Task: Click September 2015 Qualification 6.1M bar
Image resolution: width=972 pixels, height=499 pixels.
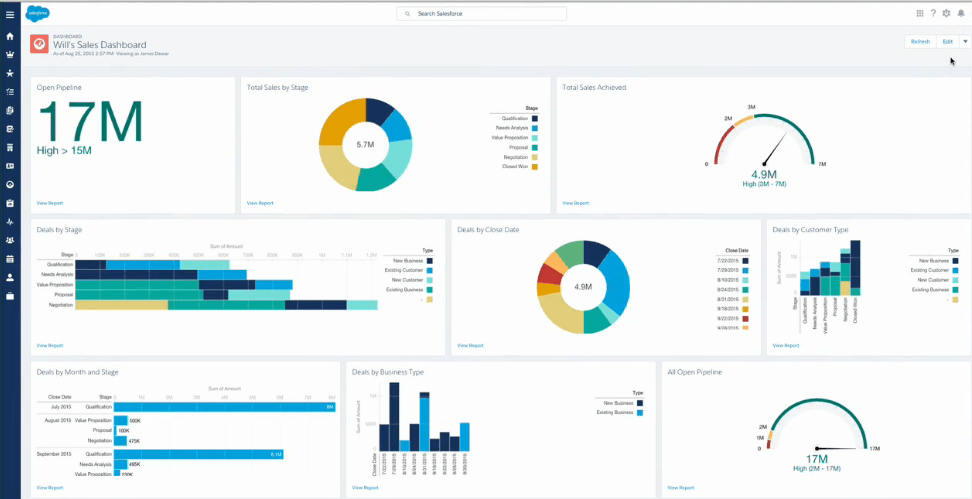Action: [198, 454]
